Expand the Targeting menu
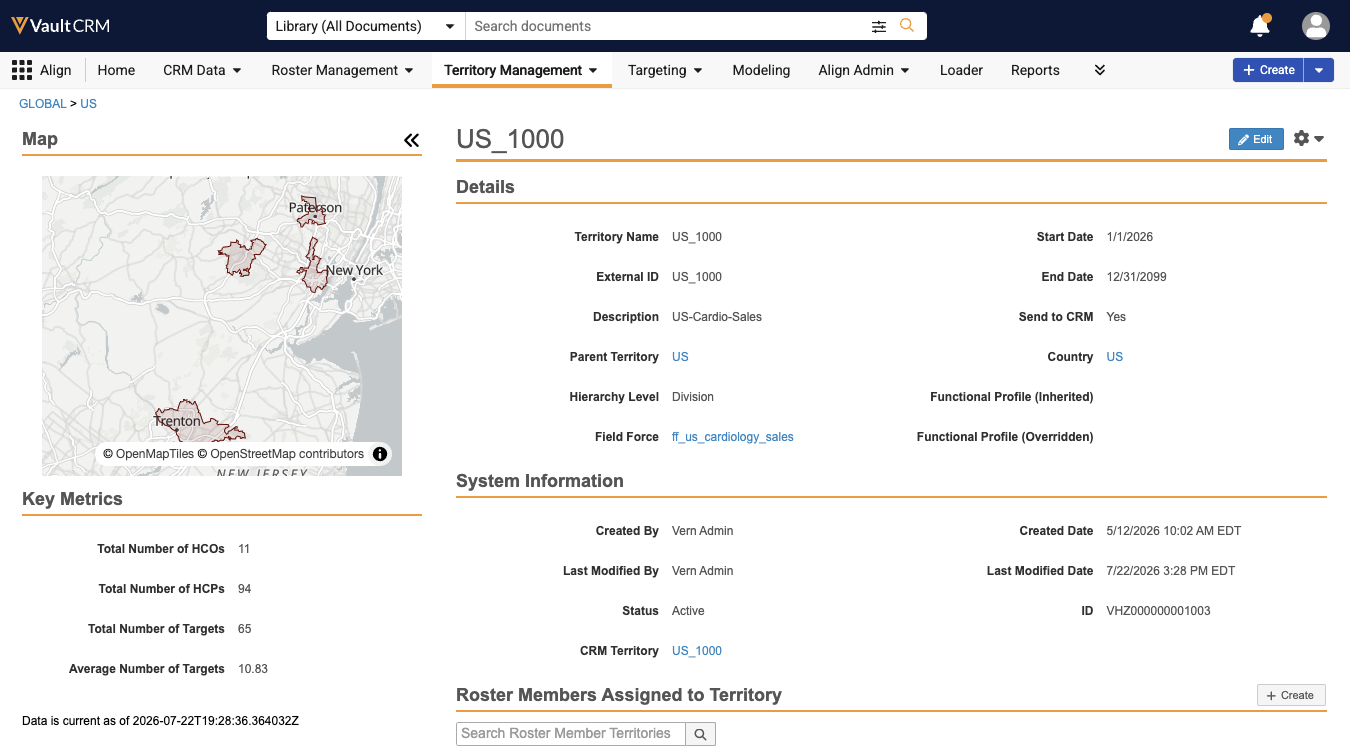The image size is (1350, 746). 665,70
